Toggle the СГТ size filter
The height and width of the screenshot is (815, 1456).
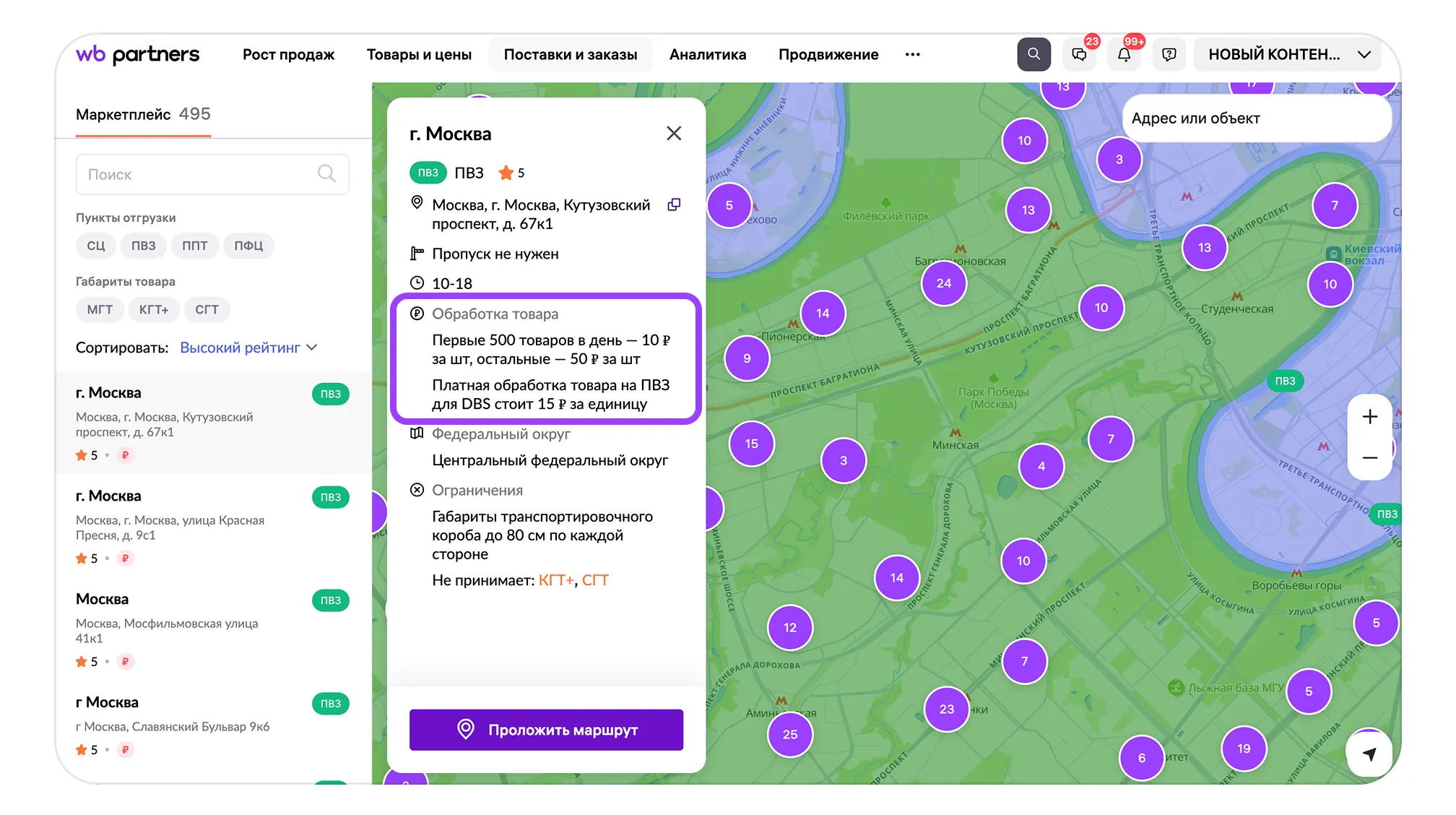point(207,309)
